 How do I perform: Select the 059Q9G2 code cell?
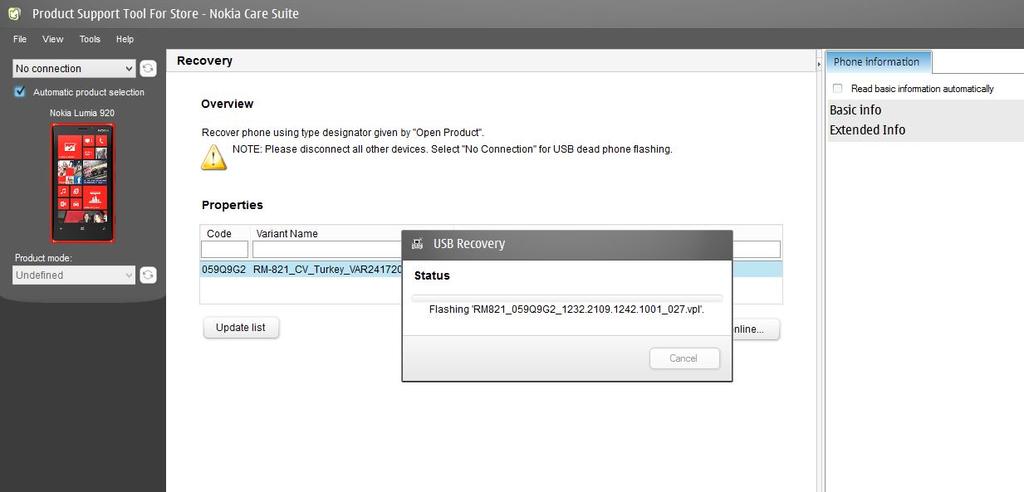tap(224, 269)
